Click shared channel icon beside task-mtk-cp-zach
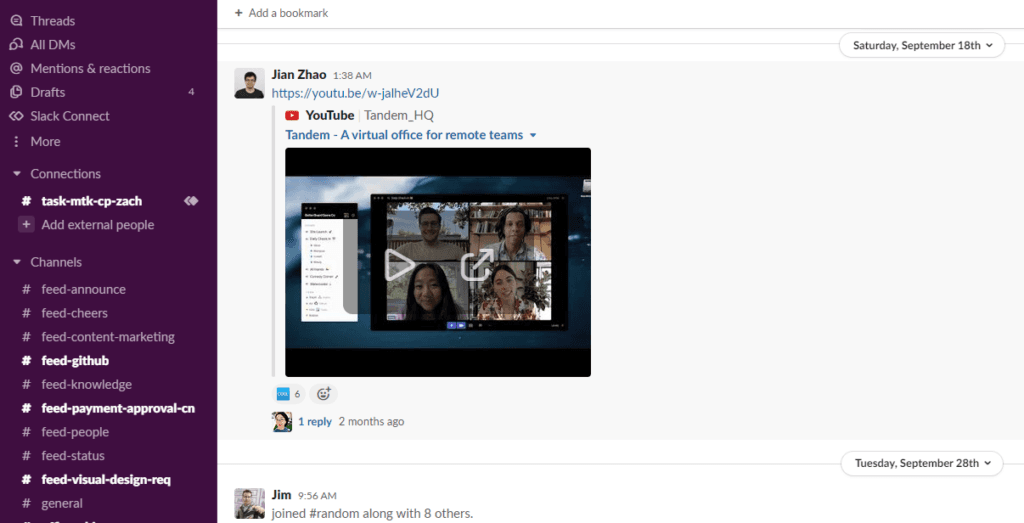This screenshot has height=523, width=1024. [191, 200]
